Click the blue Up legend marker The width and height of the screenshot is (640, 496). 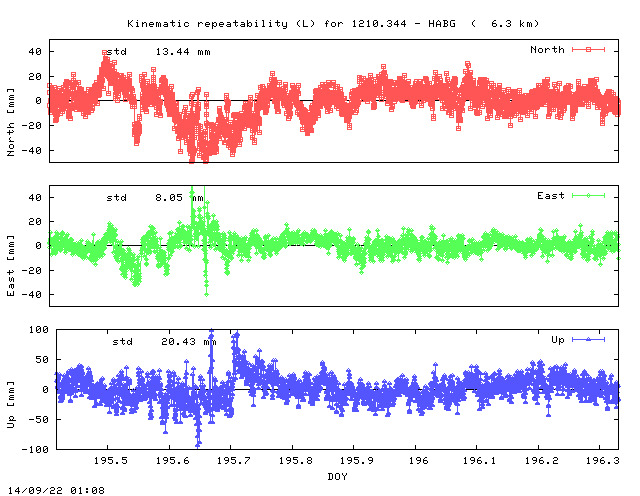click(588, 339)
